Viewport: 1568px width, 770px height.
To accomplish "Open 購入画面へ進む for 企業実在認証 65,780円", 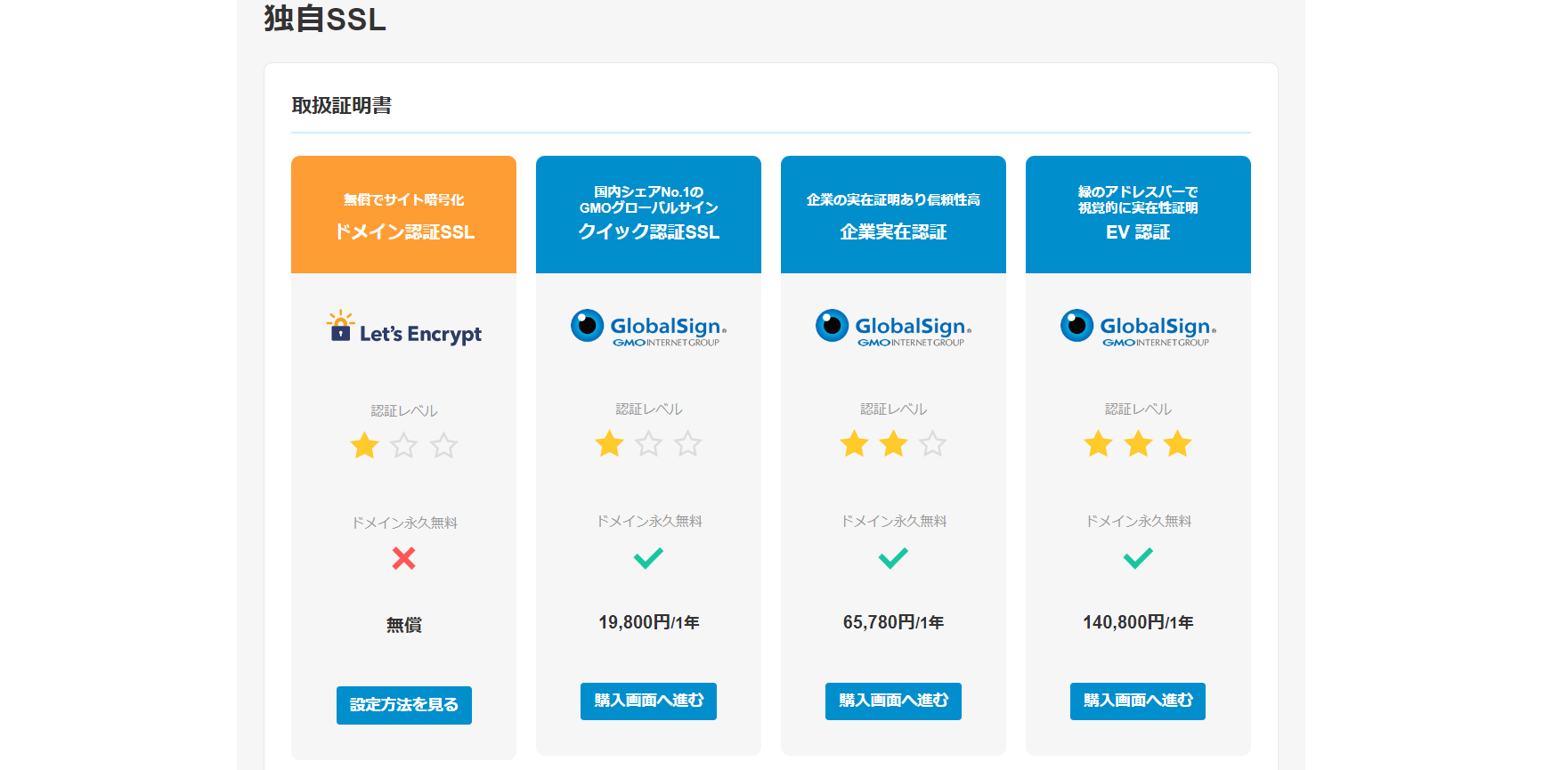I will click(x=893, y=701).
